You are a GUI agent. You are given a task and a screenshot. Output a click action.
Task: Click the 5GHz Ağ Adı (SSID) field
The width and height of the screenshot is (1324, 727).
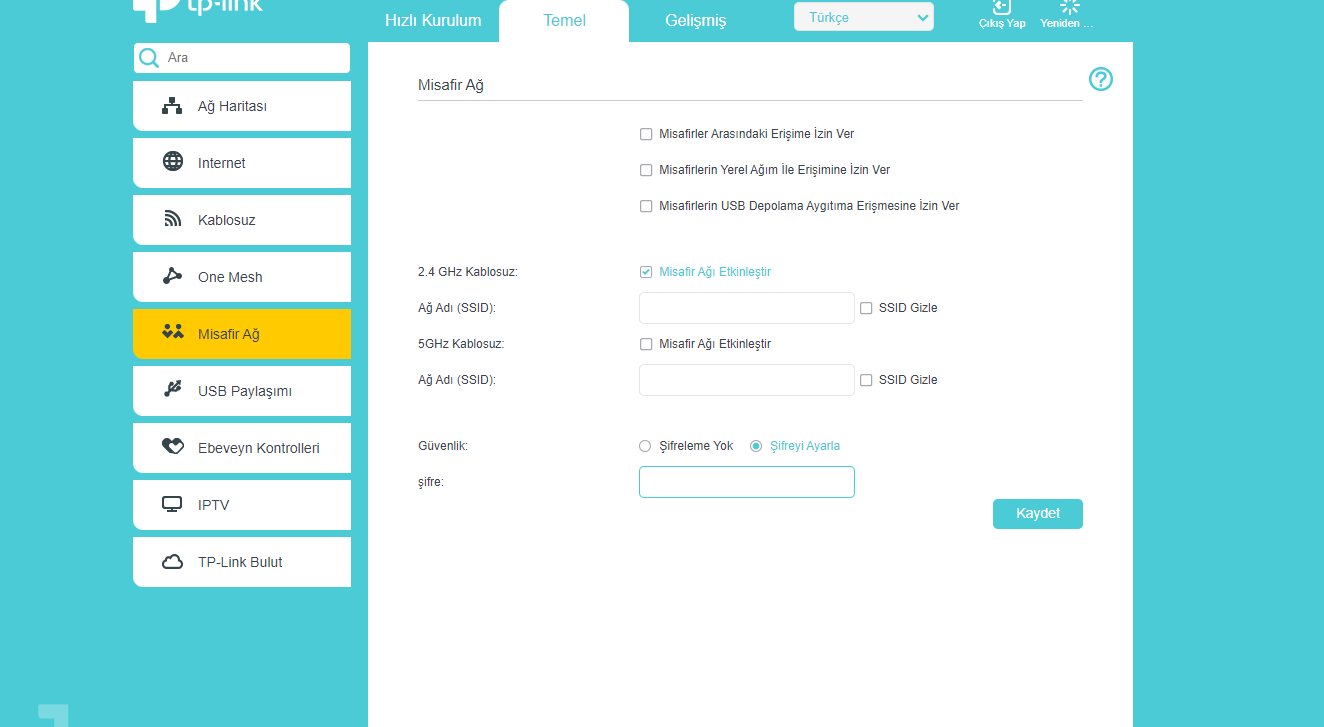tap(747, 380)
